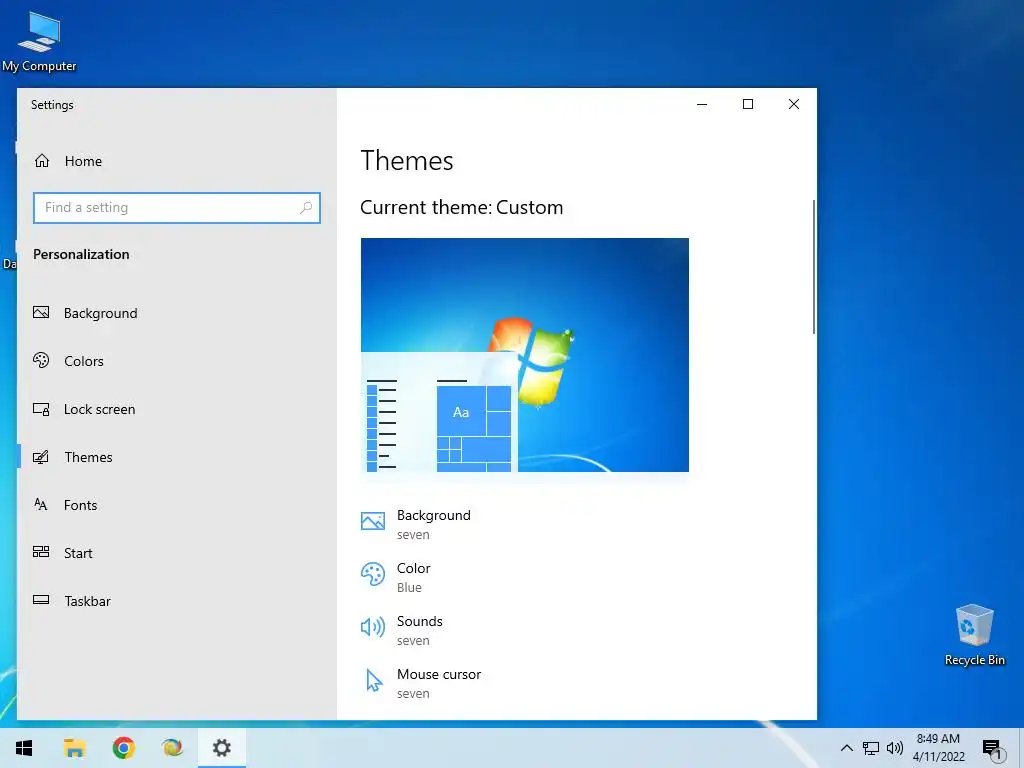The height and width of the screenshot is (768, 1024).
Task: Click the Taskbar bar icon
Action: (x=41, y=600)
